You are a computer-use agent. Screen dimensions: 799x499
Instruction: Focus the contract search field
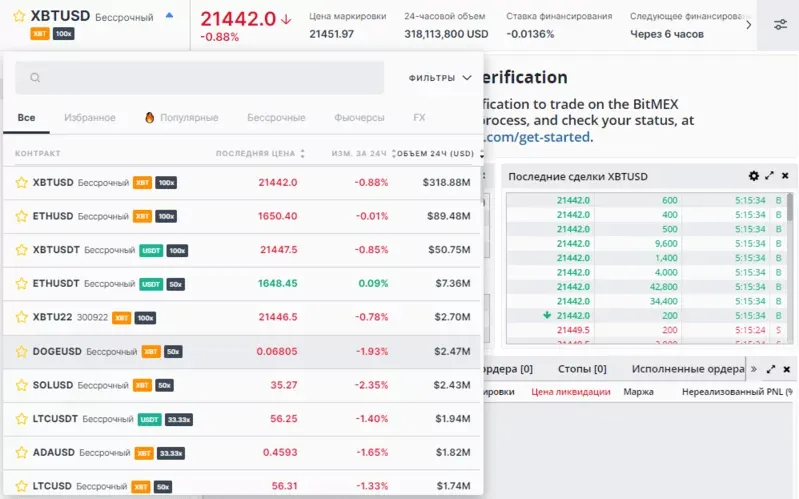click(199, 78)
